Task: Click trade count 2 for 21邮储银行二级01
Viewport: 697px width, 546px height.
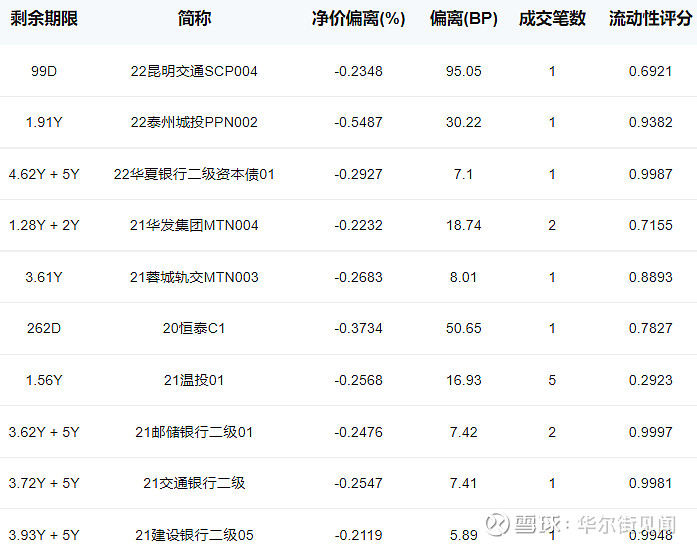Action: pyautogui.click(x=552, y=432)
